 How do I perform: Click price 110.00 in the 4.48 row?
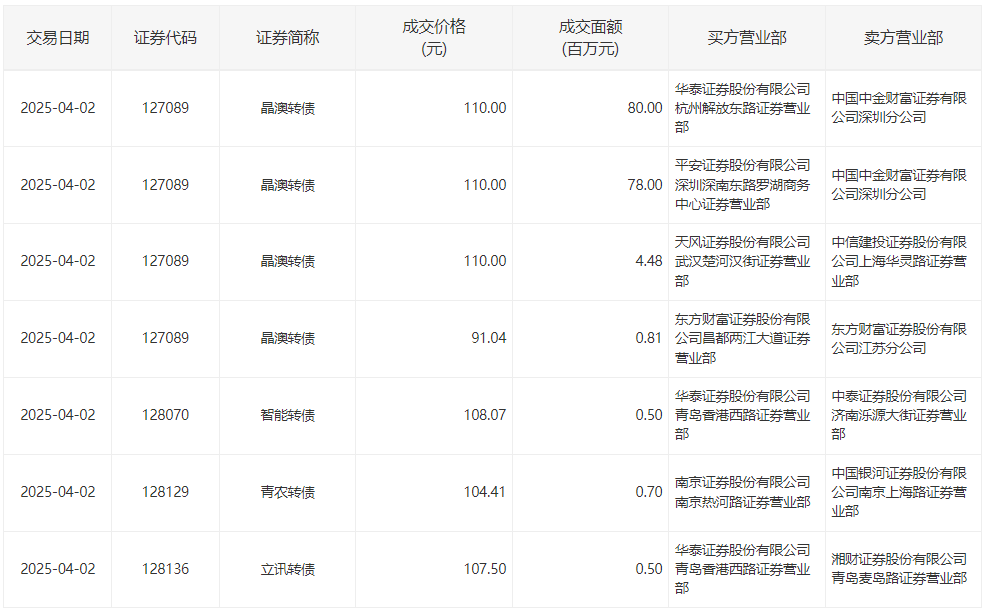[485, 261]
